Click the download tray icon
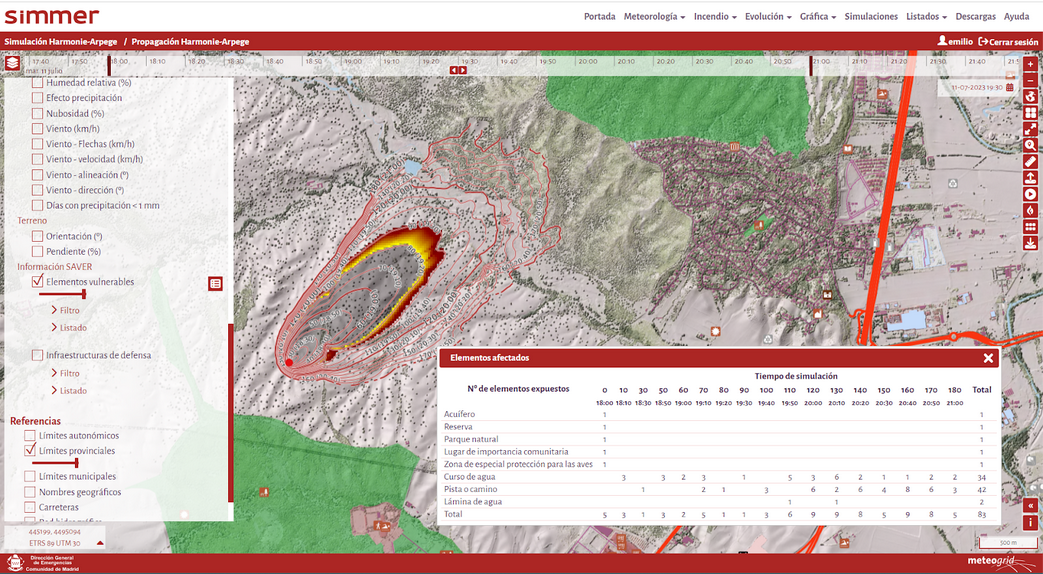Viewport: 1043px width, 574px height. point(1030,243)
